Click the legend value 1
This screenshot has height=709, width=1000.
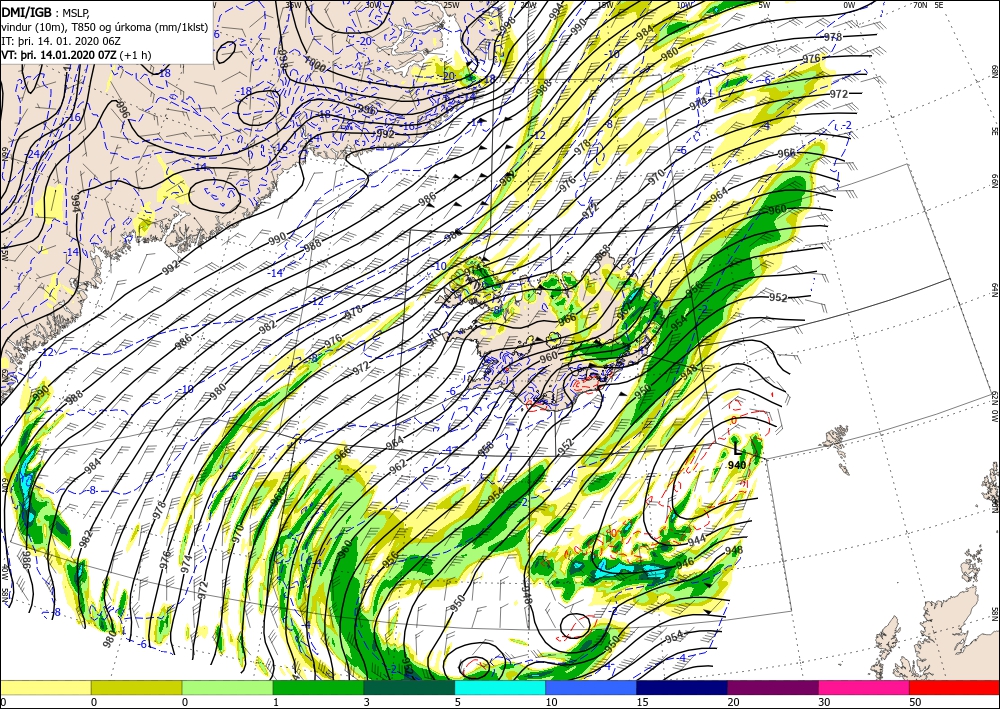pos(276,702)
